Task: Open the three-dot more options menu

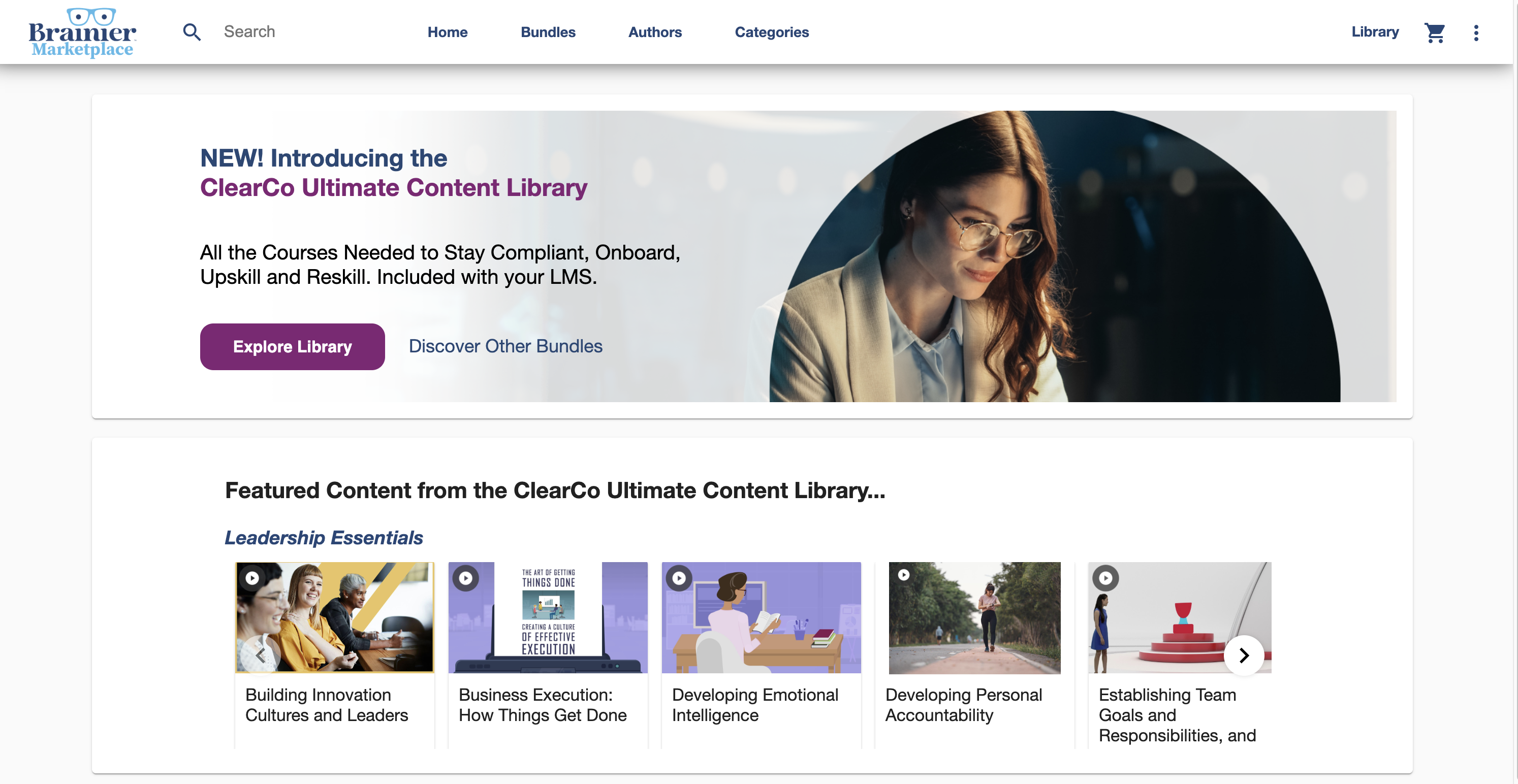Action: coord(1475,32)
